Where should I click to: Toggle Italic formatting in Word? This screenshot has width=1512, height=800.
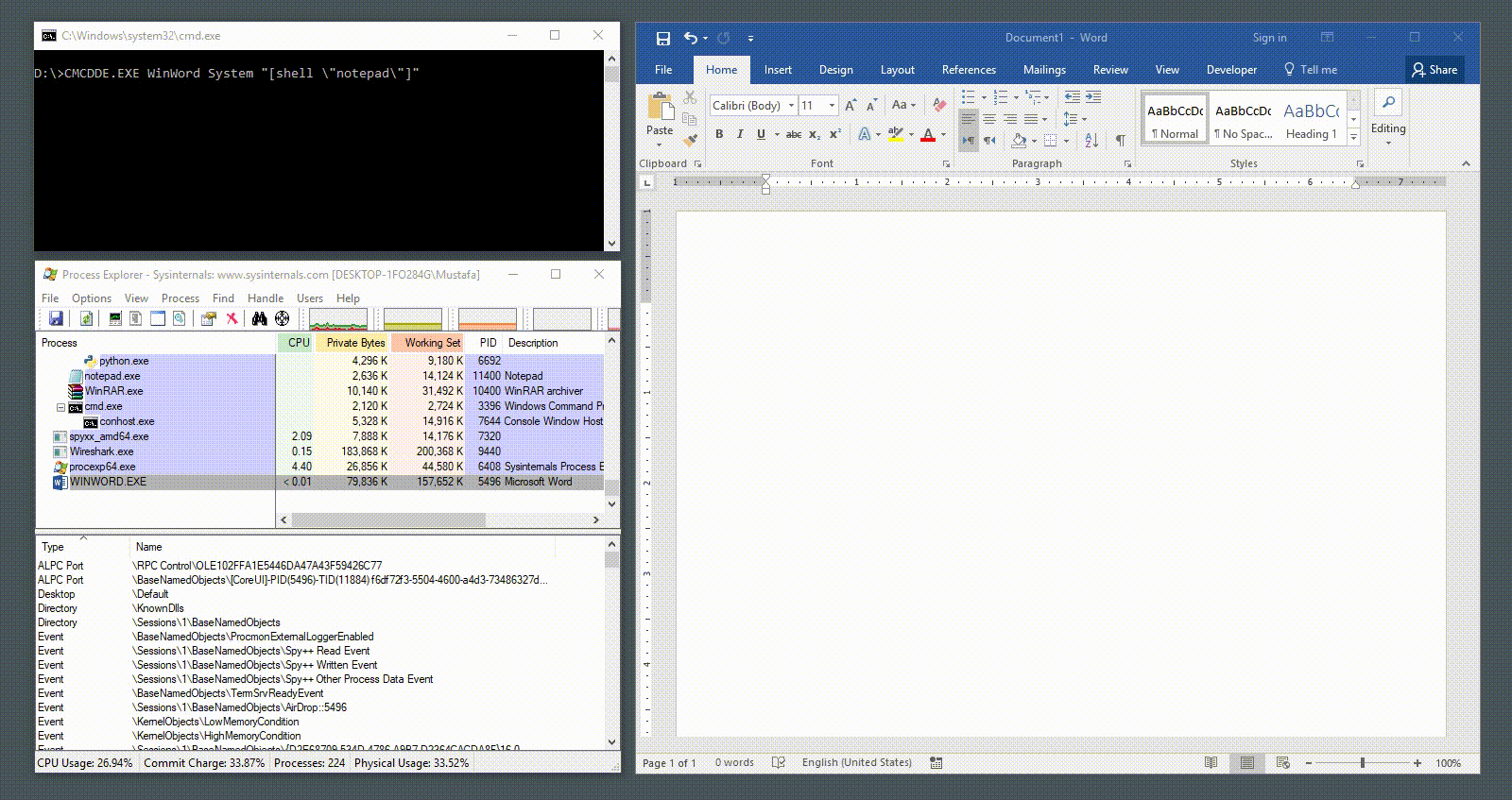(x=740, y=134)
